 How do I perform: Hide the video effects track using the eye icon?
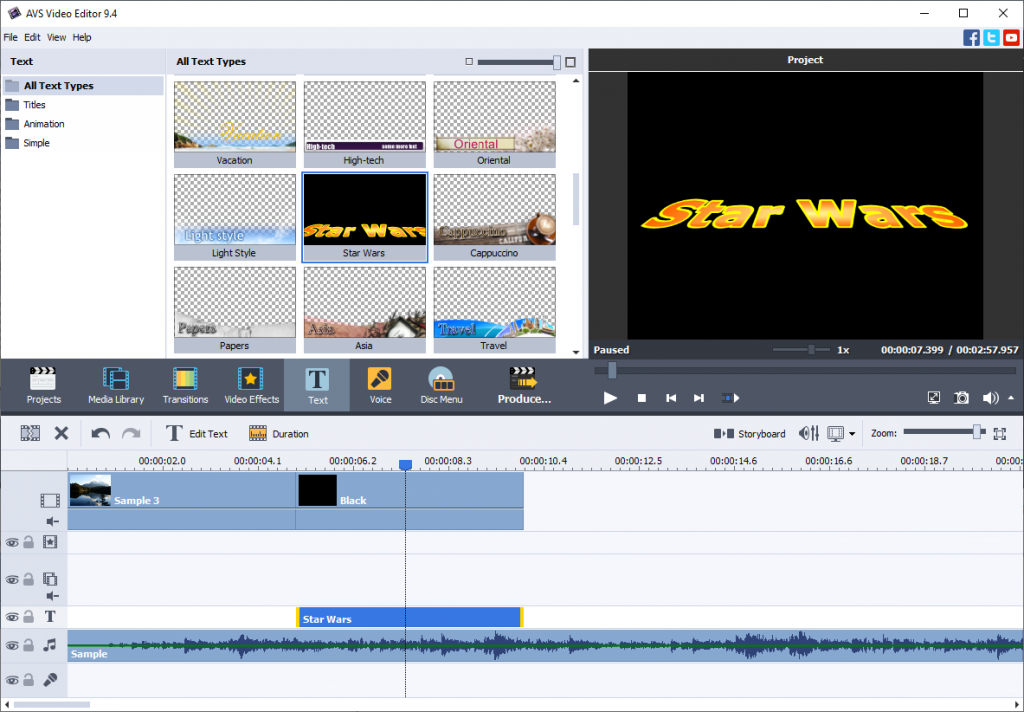point(12,543)
